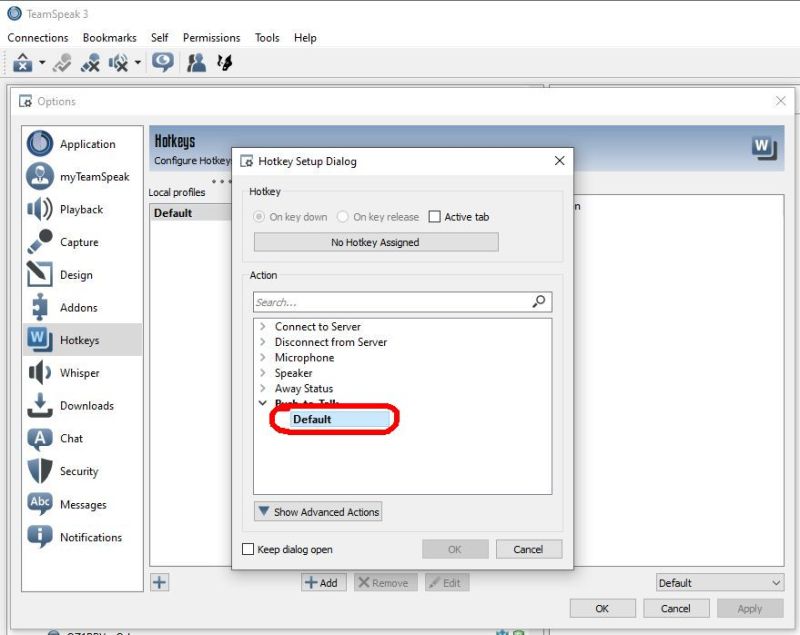
Task: Click the plus icon below Local profiles
Action: (x=159, y=582)
